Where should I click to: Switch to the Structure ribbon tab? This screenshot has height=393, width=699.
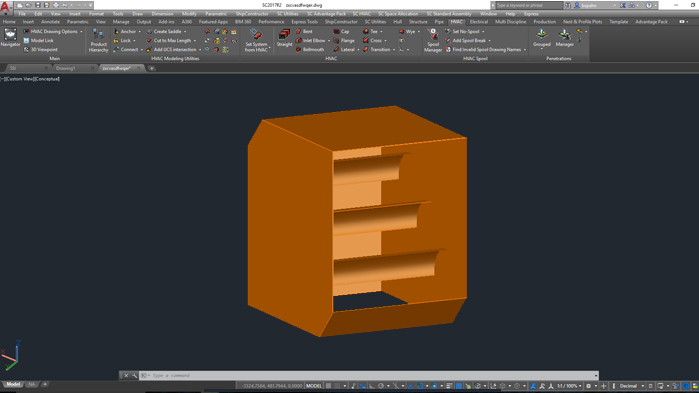coord(418,21)
